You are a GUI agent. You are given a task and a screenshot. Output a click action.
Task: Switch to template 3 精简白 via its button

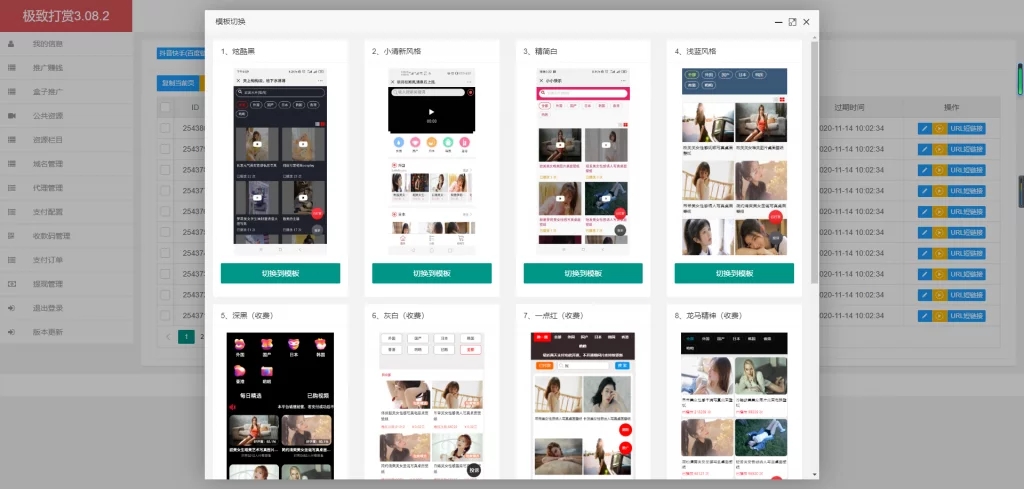(x=583, y=274)
